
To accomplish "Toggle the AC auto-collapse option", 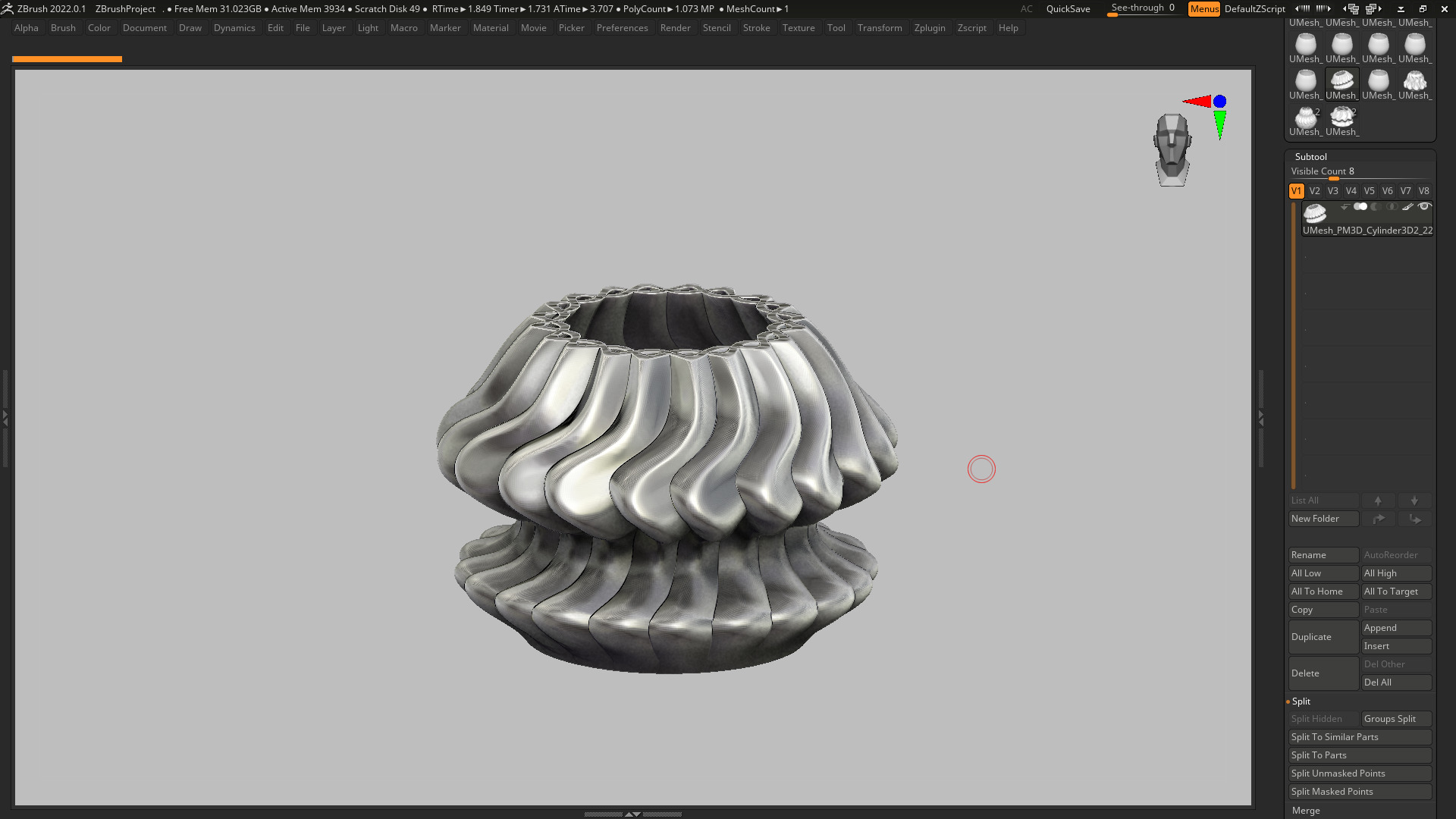I will pos(1026,9).
